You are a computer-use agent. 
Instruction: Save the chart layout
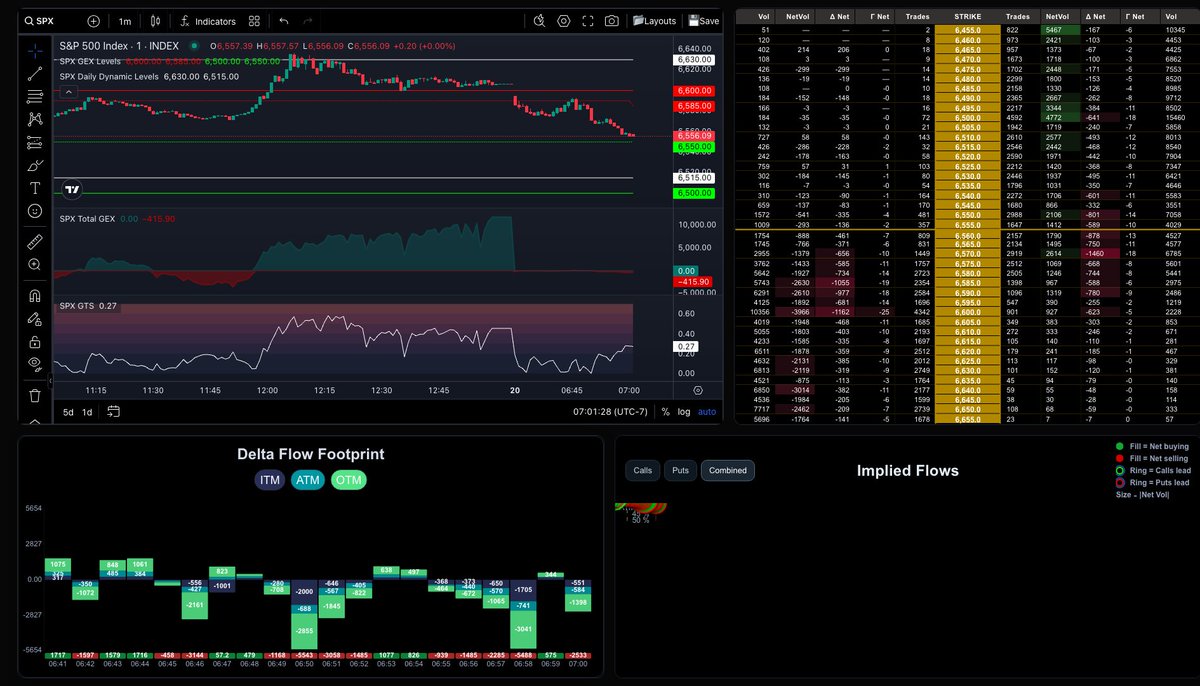(x=703, y=21)
